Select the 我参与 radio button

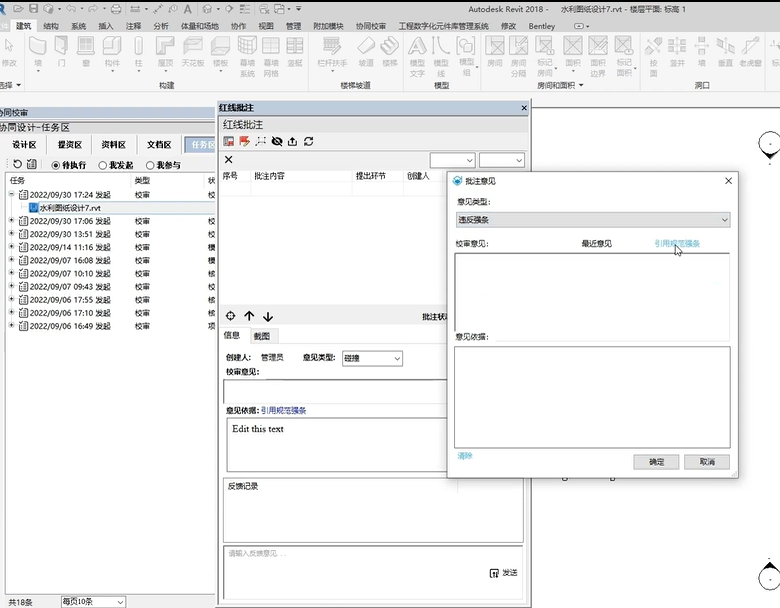(x=149, y=165)
